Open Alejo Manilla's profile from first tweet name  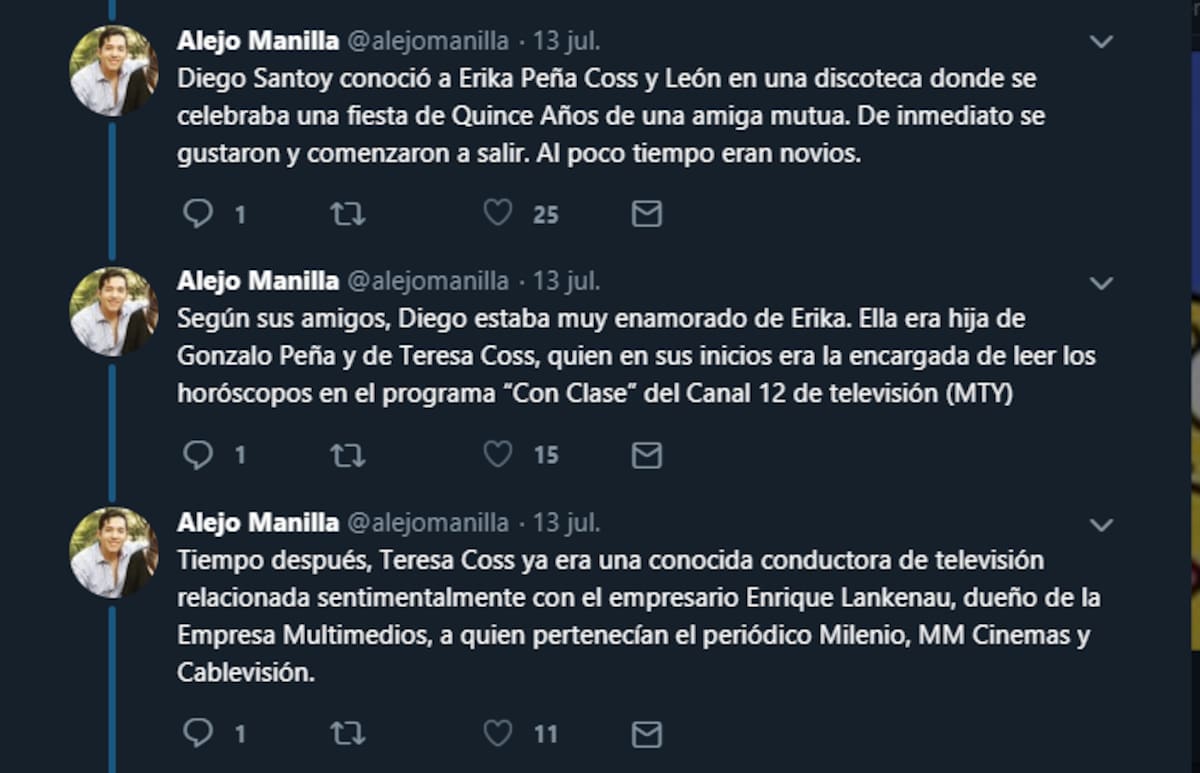tap(258, 41)
